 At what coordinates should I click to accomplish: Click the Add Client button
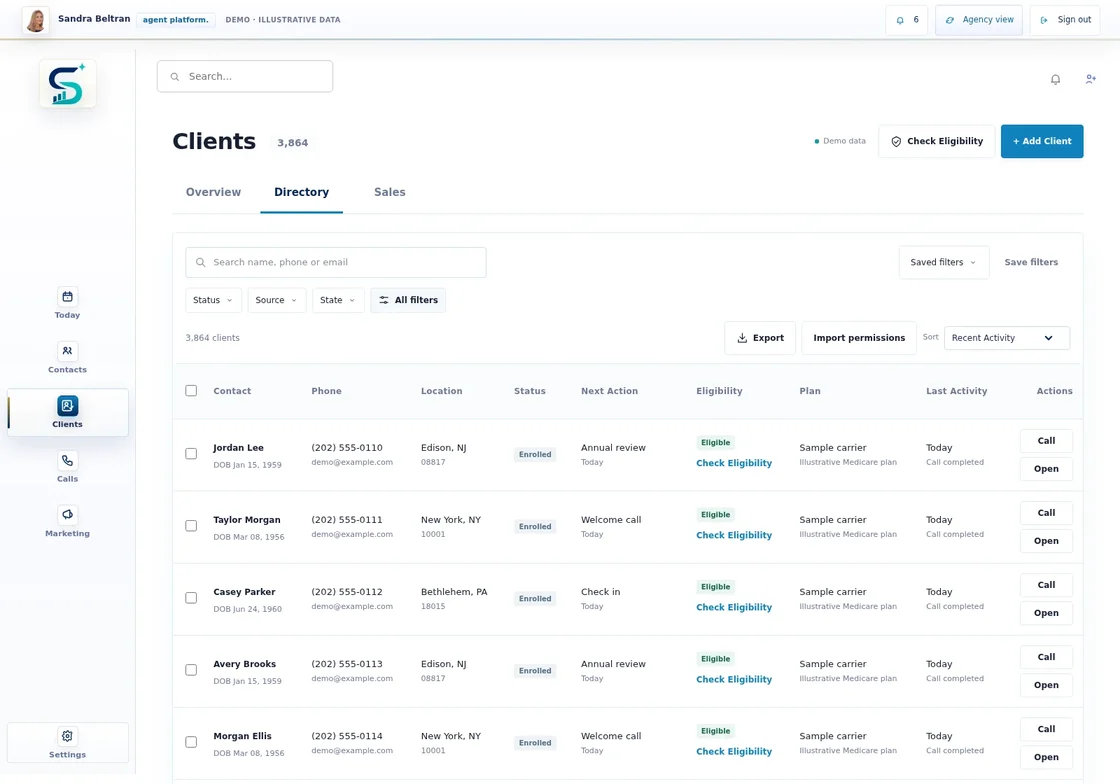point(1041,141)
